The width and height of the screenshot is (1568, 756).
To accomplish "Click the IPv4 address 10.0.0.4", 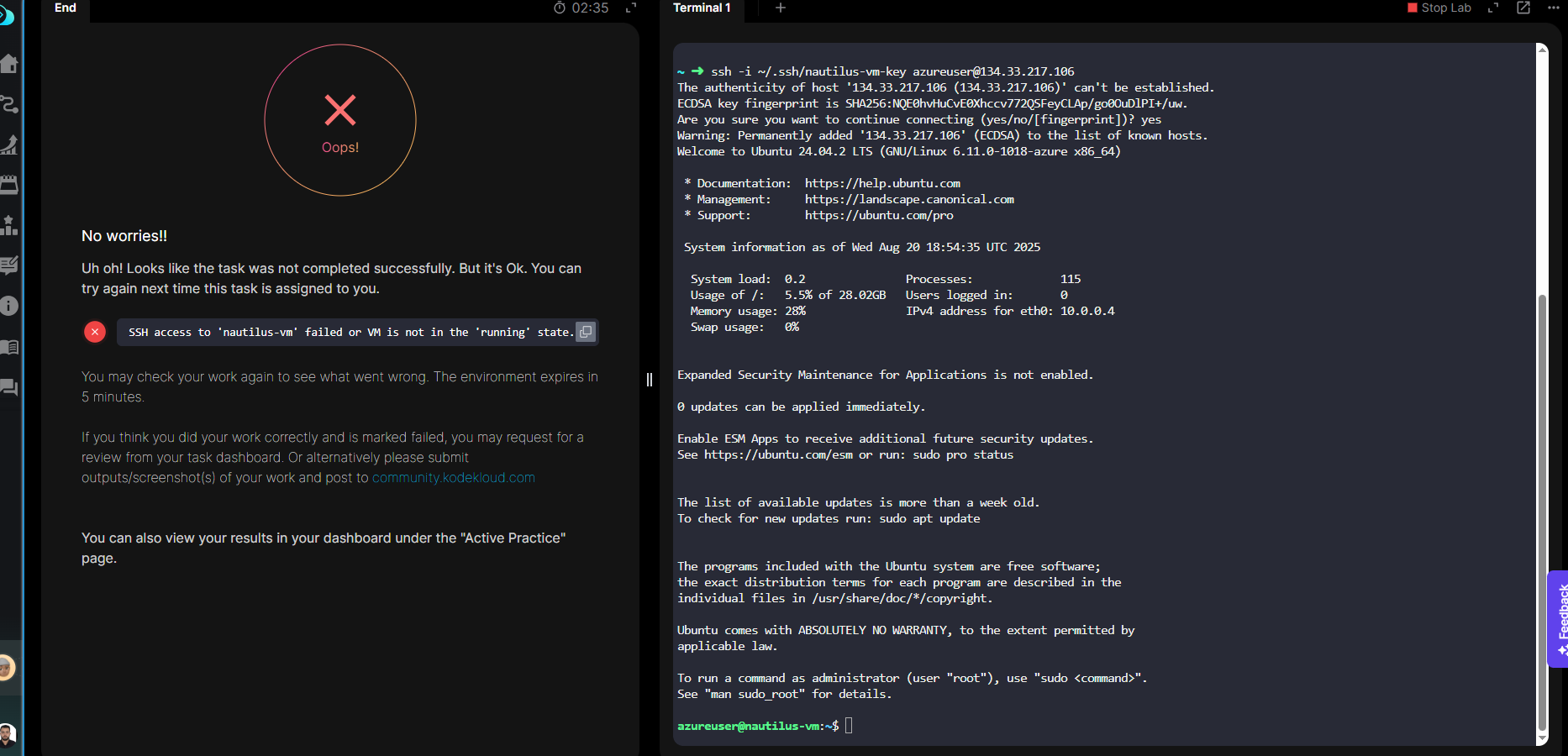I will tap(1087, 311).
